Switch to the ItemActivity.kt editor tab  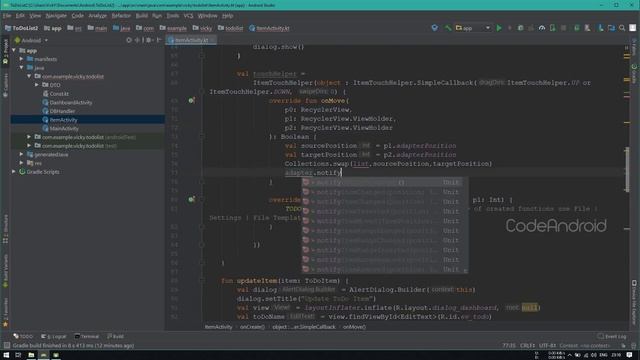pos(191,40)
